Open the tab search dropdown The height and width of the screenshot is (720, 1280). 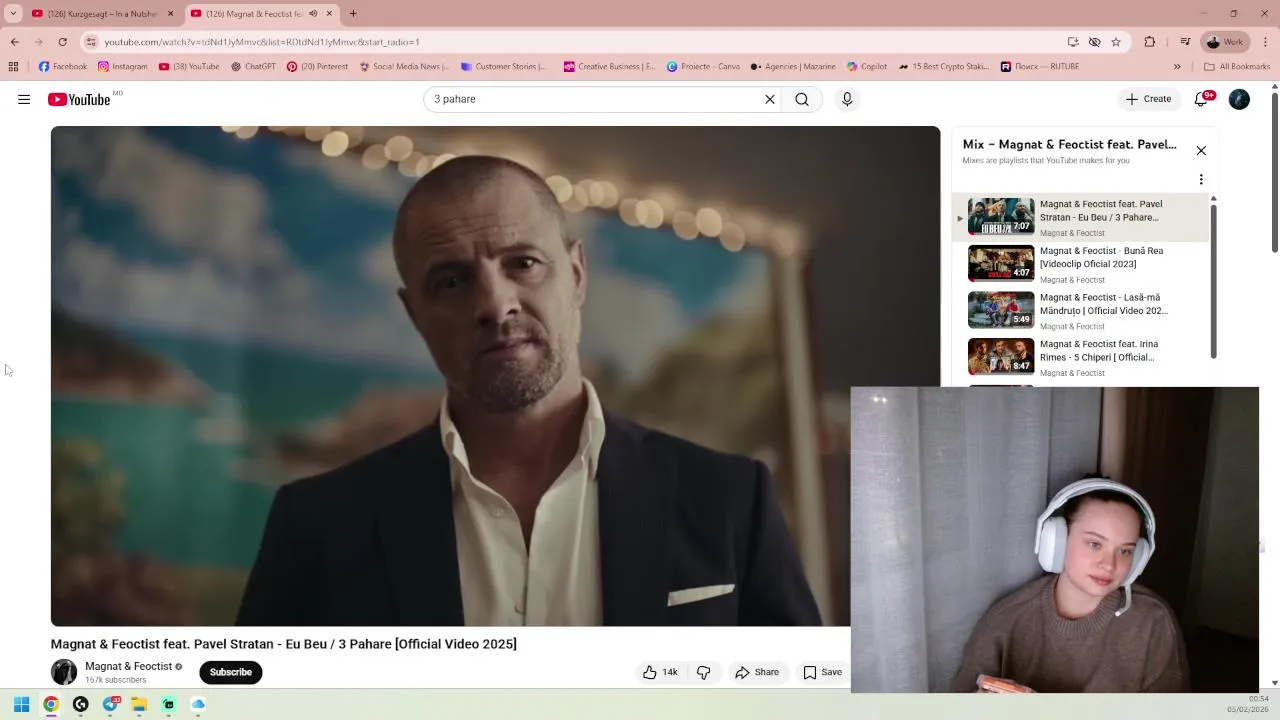coord(13,14)
